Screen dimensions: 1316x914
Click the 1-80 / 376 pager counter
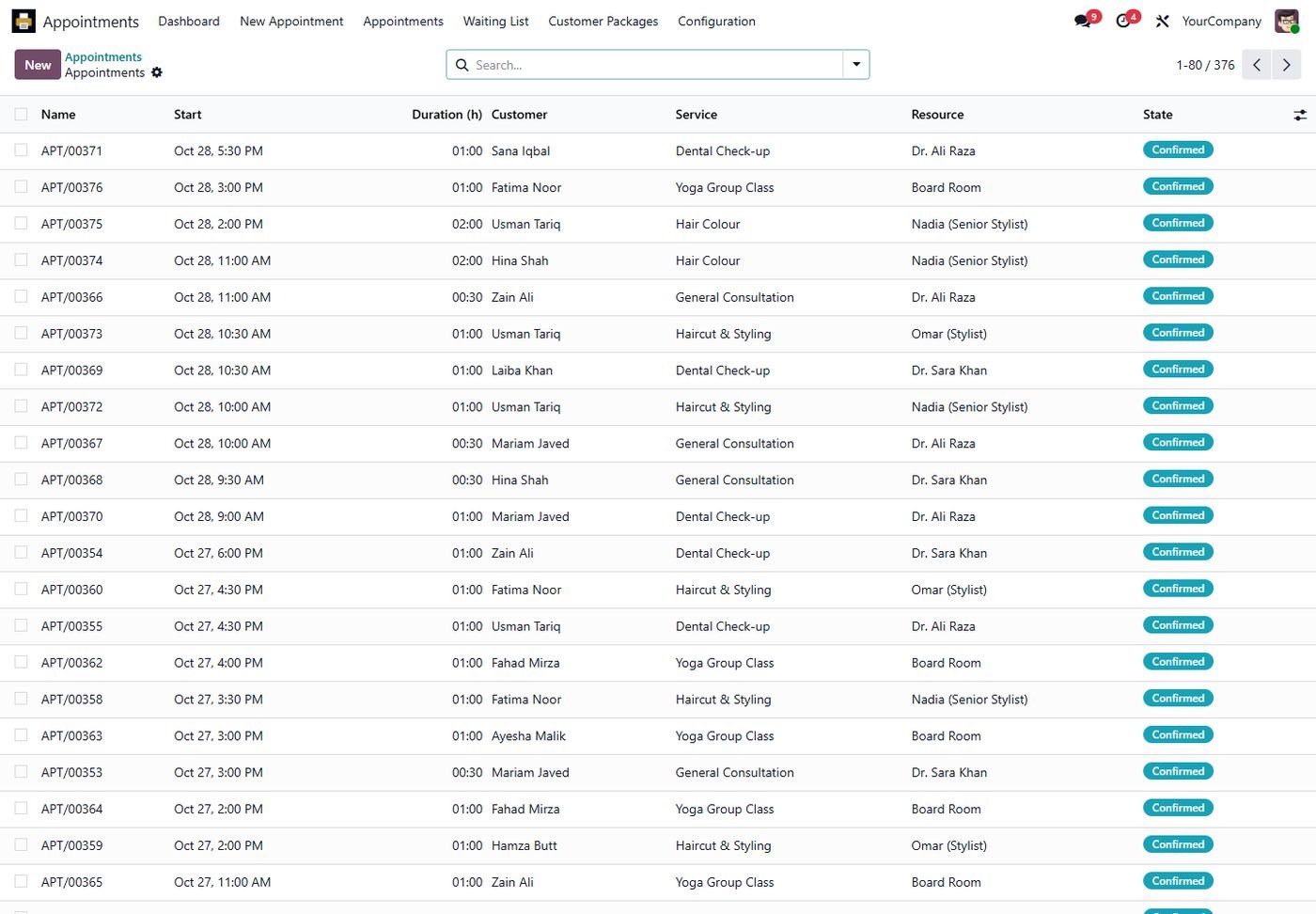point(1205,65)
